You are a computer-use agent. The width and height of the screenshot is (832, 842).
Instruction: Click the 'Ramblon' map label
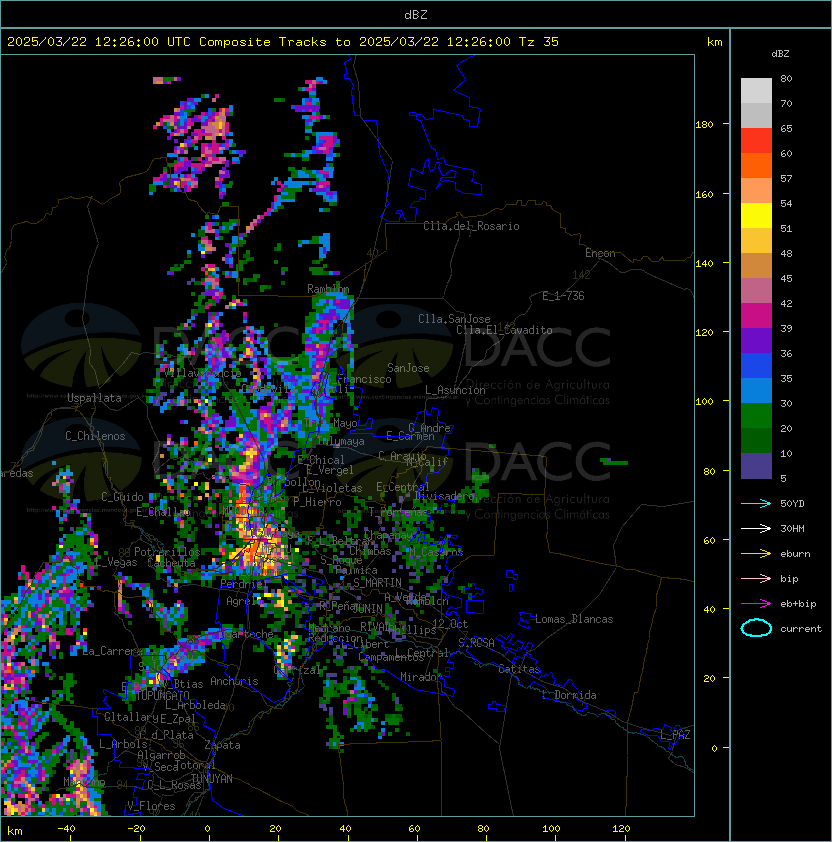pos(328,289)
